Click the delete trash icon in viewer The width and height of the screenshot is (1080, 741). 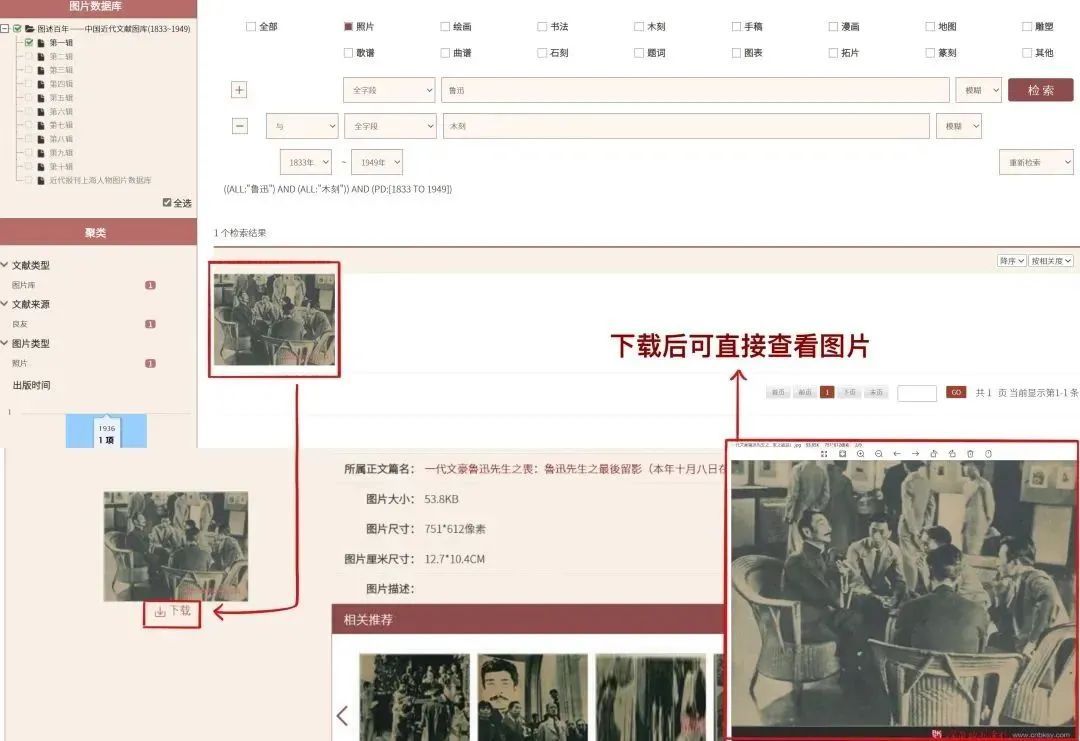click(970, 454)
